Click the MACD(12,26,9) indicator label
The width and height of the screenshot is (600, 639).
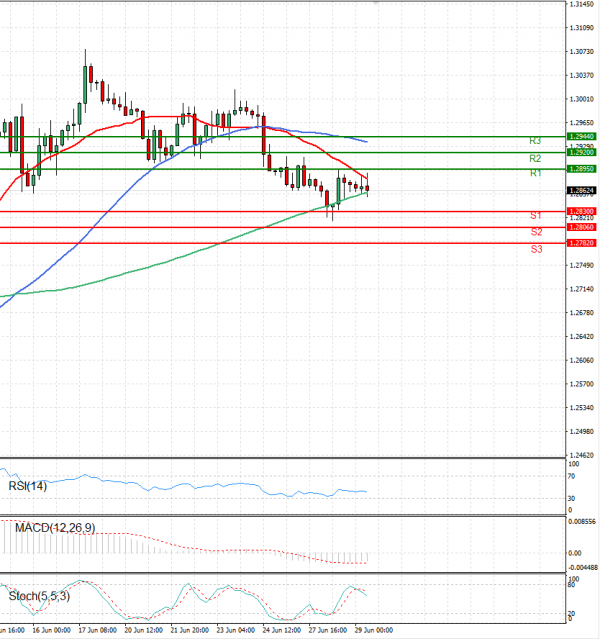point(55,528)
